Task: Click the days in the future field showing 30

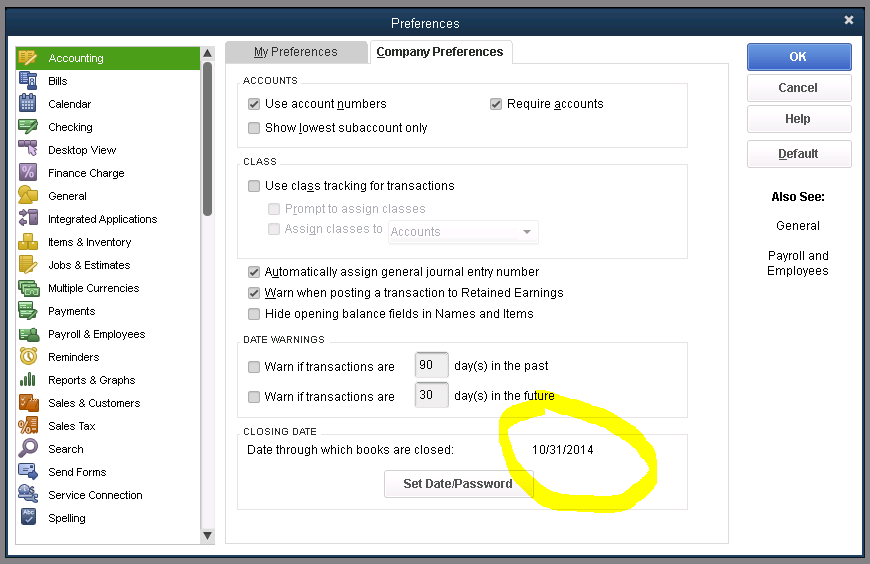Action: (432, 395)
